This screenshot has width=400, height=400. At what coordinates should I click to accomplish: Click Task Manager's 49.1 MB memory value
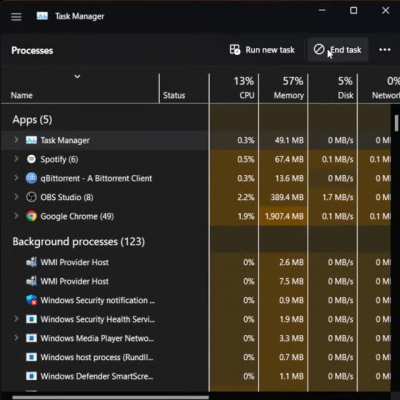click(x=289, y=140)
